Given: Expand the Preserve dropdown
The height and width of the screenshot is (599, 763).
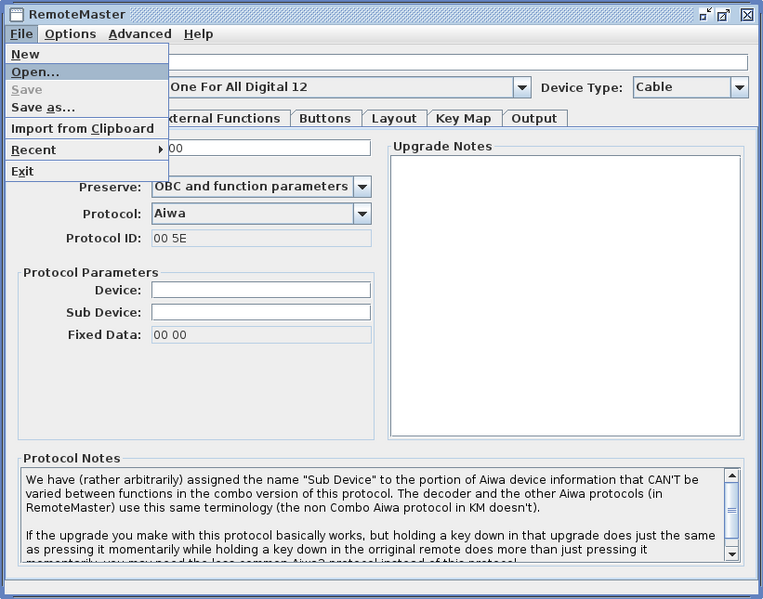Looking at the screenshot, I should click(363, 187).
